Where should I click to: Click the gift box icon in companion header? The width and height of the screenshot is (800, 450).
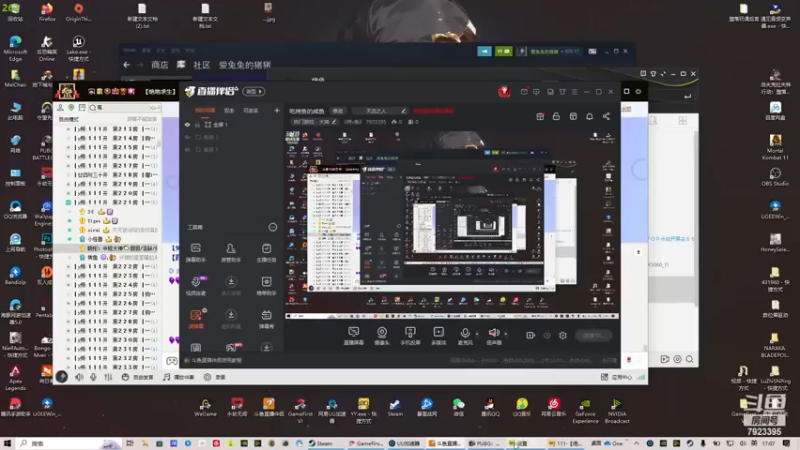540,116
